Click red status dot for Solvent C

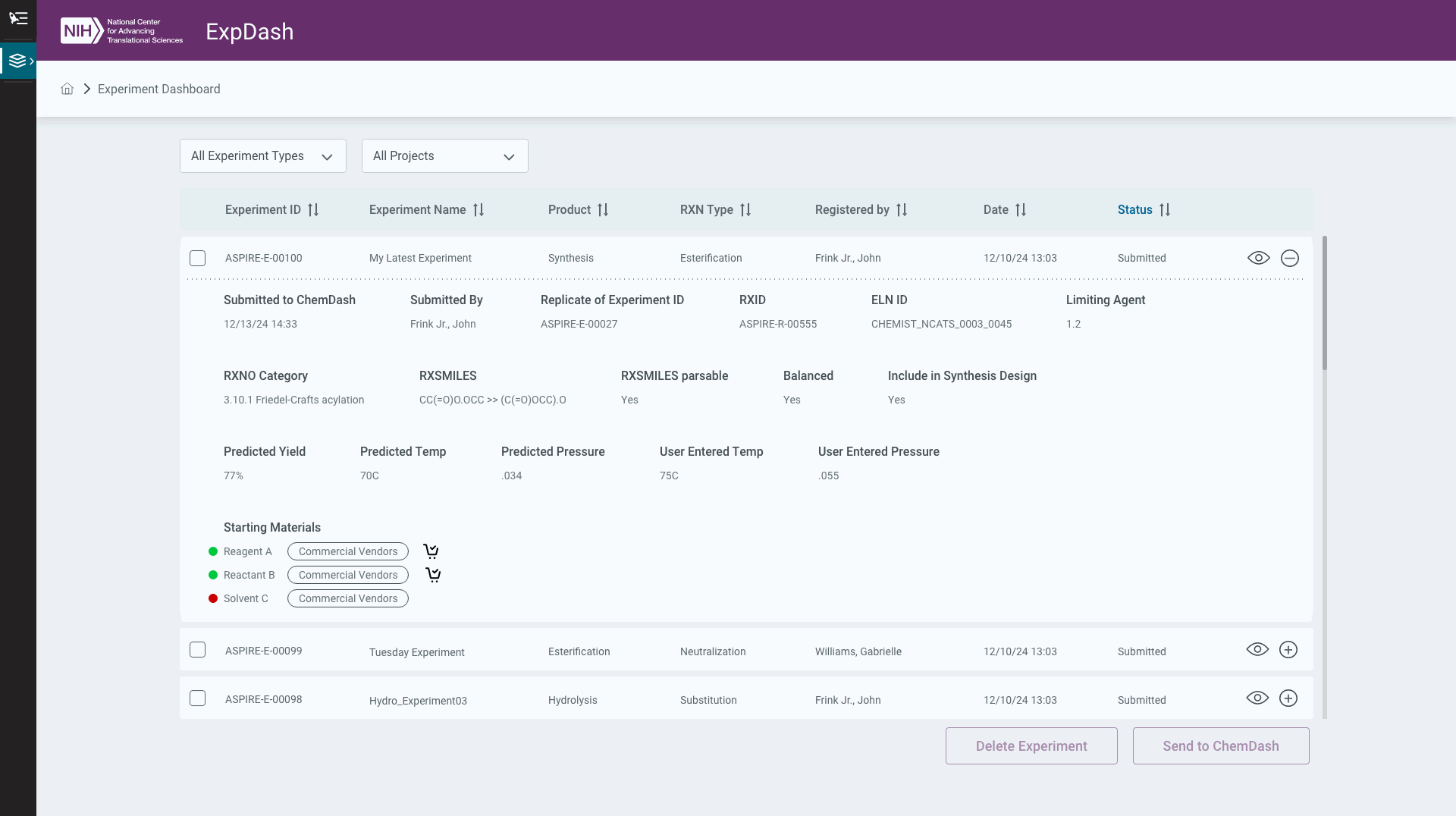click(213, 598)
